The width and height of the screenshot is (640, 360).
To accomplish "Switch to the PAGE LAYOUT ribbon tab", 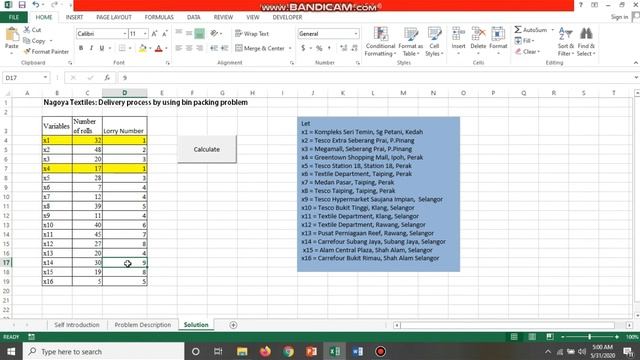I will pos(114,17).
